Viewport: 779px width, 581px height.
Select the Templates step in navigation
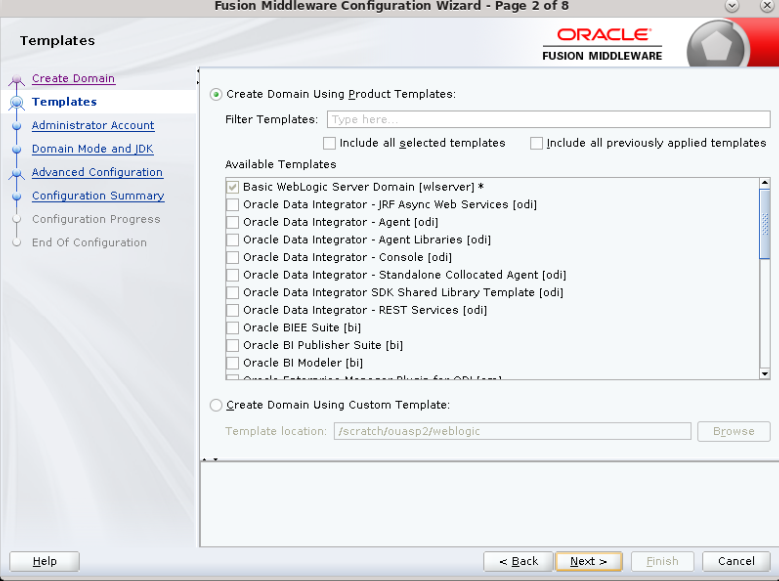64,102
